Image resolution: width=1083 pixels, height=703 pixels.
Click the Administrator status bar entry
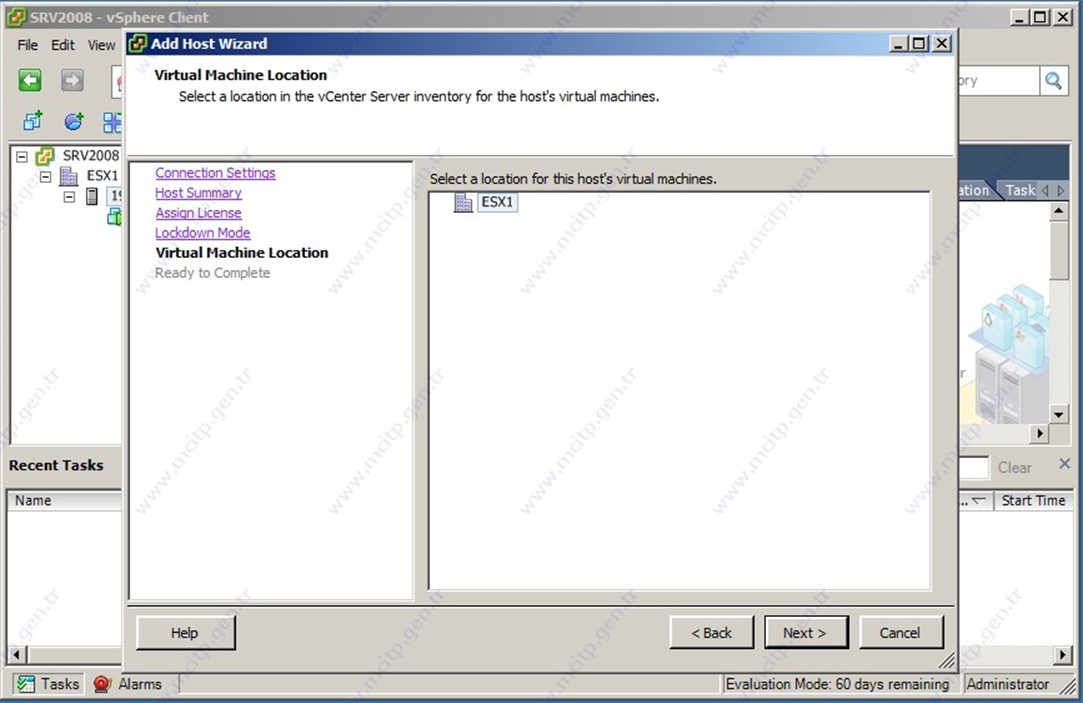[x=1007, y=684]
